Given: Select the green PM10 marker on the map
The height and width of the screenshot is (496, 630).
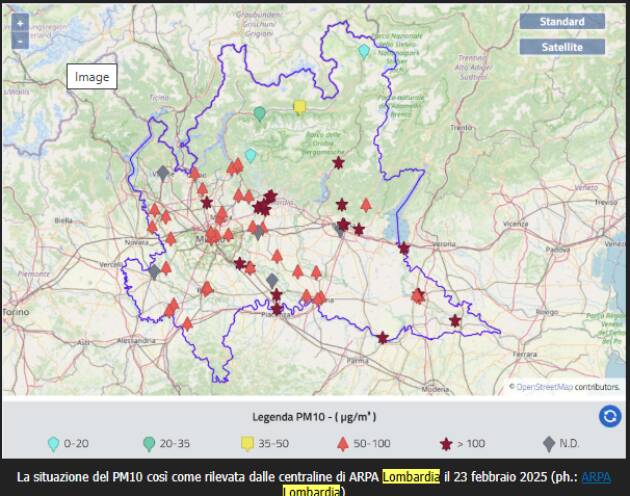Looking at the screenshot, I should (260, 114).
